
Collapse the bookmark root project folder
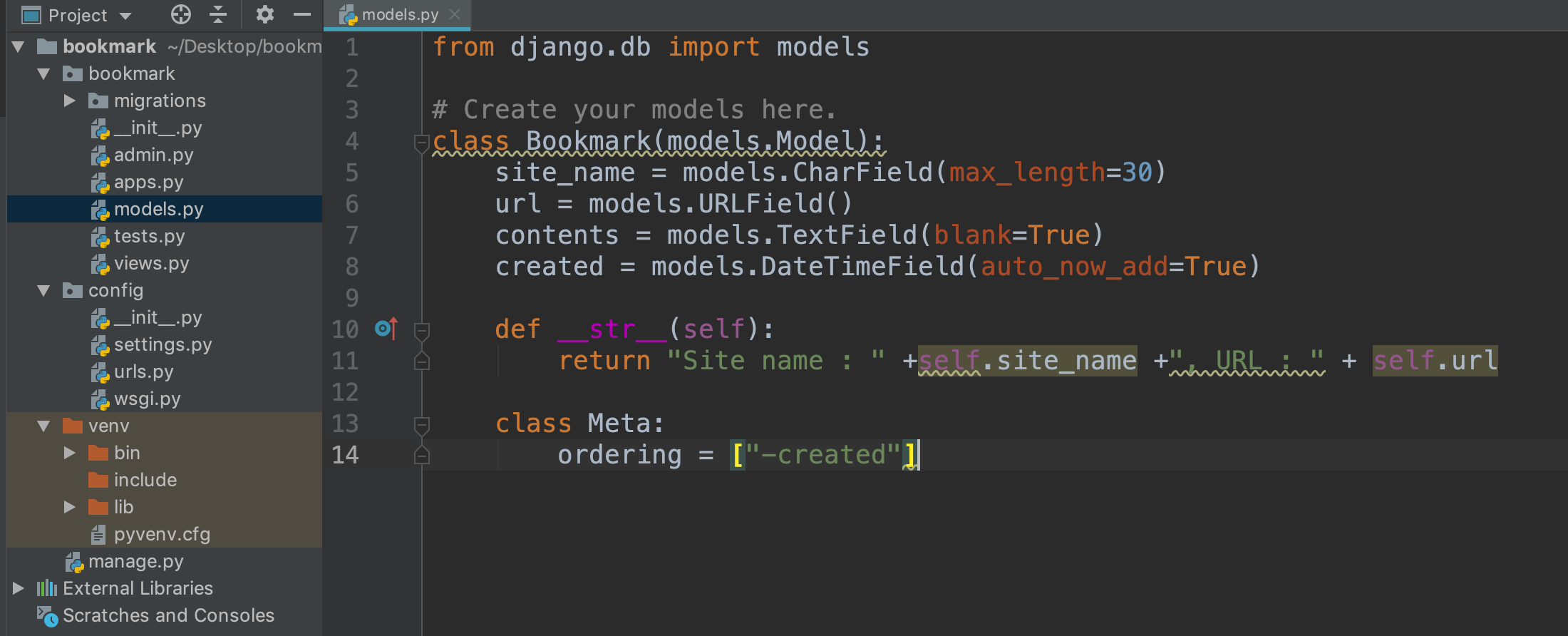pos(19,47)
